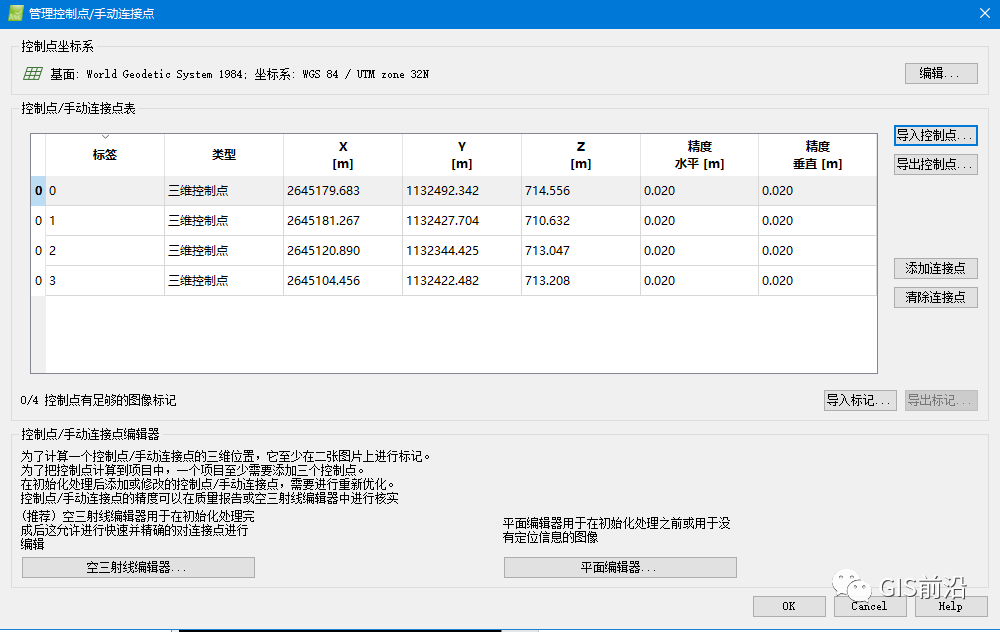Open 三维控制点 type cell for point 1
This screenshot has height=632, width=1000.
click(x=224, y=221)
